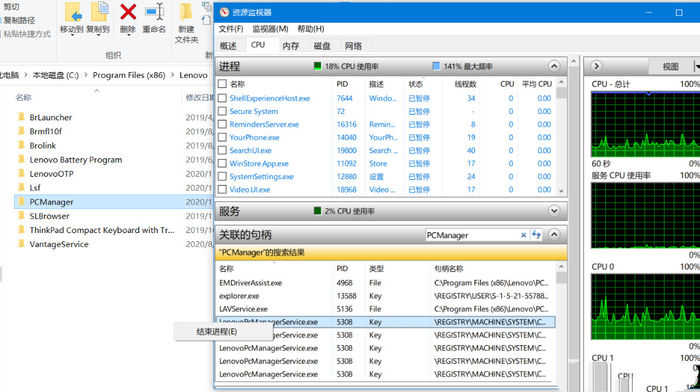Check the SearchUI.exe process checkbox
Image resolution: width=700 pixels, height=392 pixels.
[222, 150]
